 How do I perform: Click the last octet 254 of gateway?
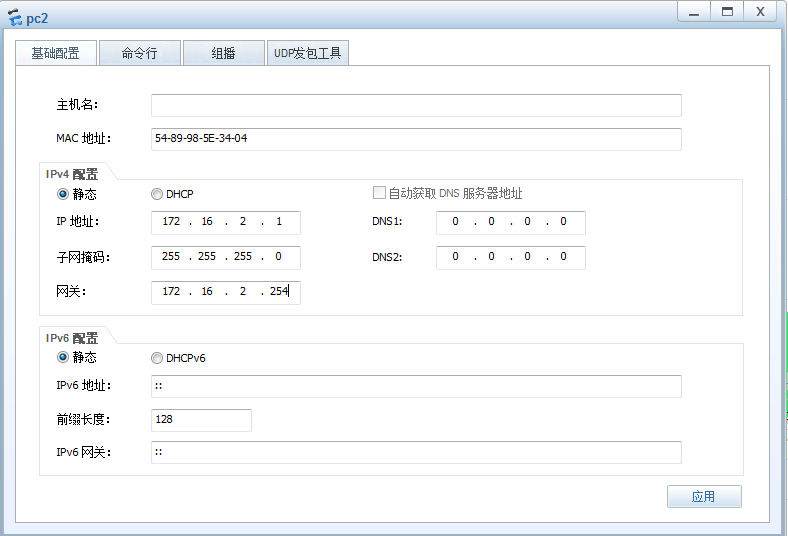tap(279, 291)
